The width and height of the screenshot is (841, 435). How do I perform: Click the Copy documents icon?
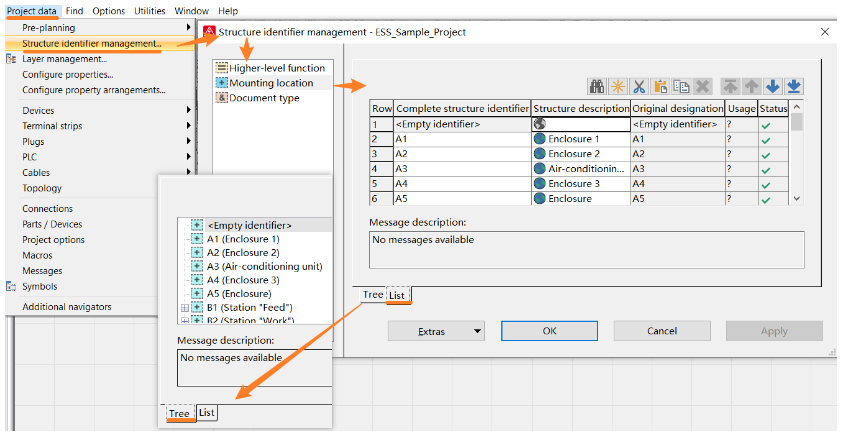pyautogui.click(x=681, y=86)
